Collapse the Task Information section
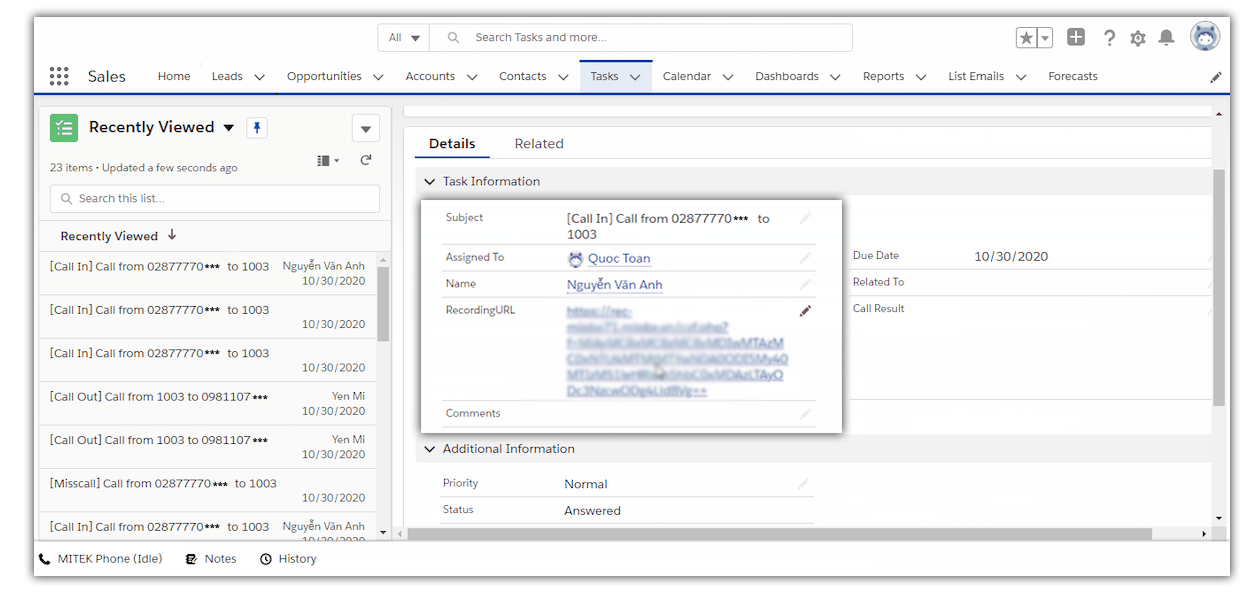The width and height of the screenshot is (1254, 599). point(430,182)
